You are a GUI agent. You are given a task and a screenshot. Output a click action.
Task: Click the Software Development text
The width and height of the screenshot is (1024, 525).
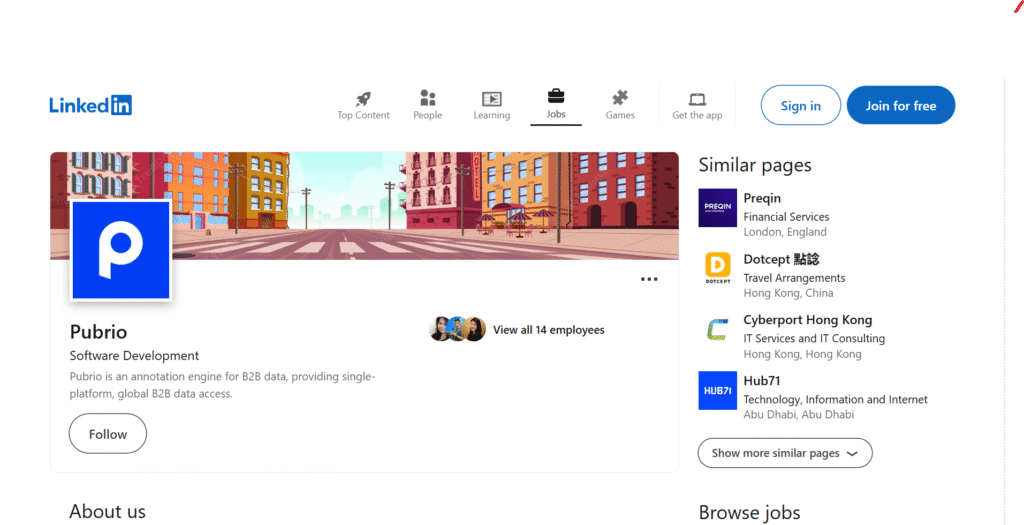coord(134,356)
